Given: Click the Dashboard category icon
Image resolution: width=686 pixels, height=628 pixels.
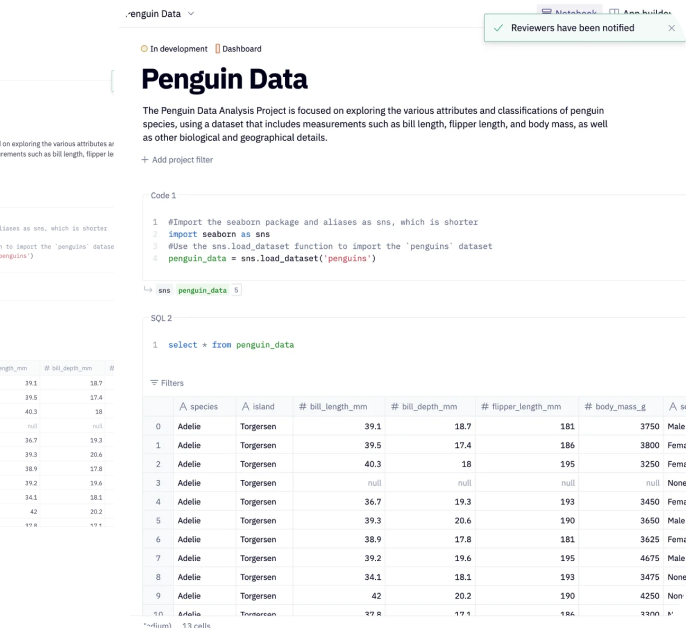Looking at the screenshot, I should pos(217,49).
